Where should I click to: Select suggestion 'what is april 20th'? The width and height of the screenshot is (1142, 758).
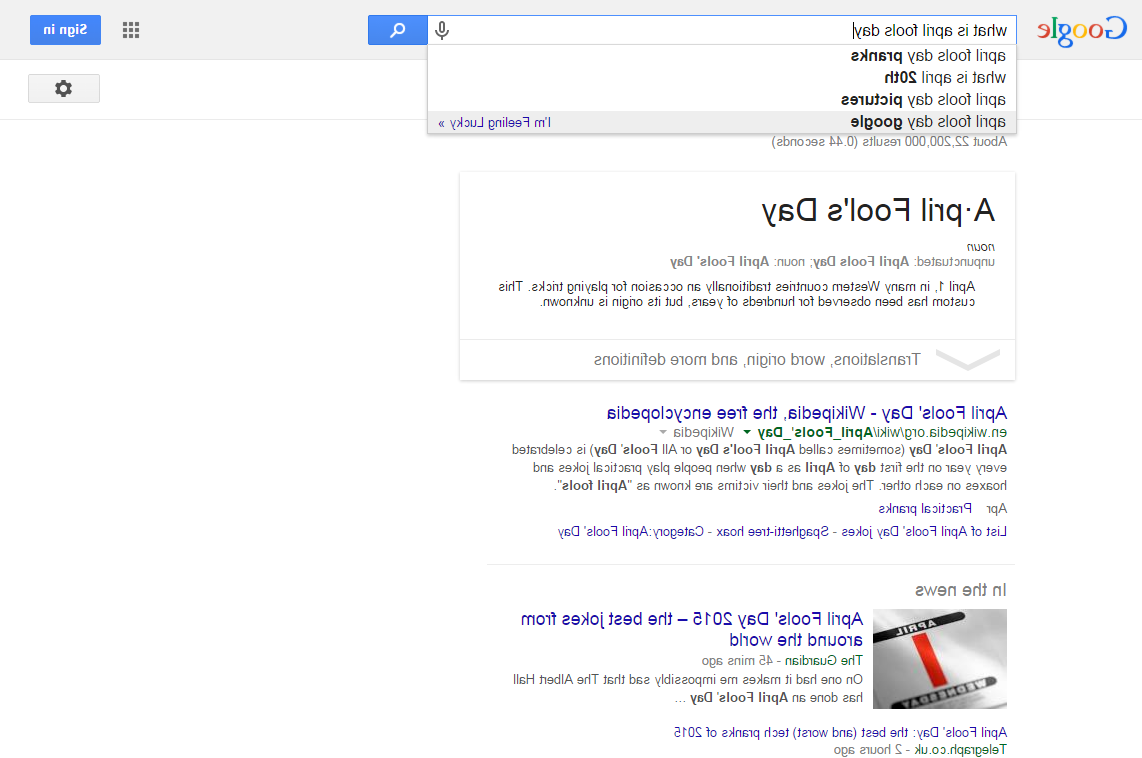pos(722,77)
